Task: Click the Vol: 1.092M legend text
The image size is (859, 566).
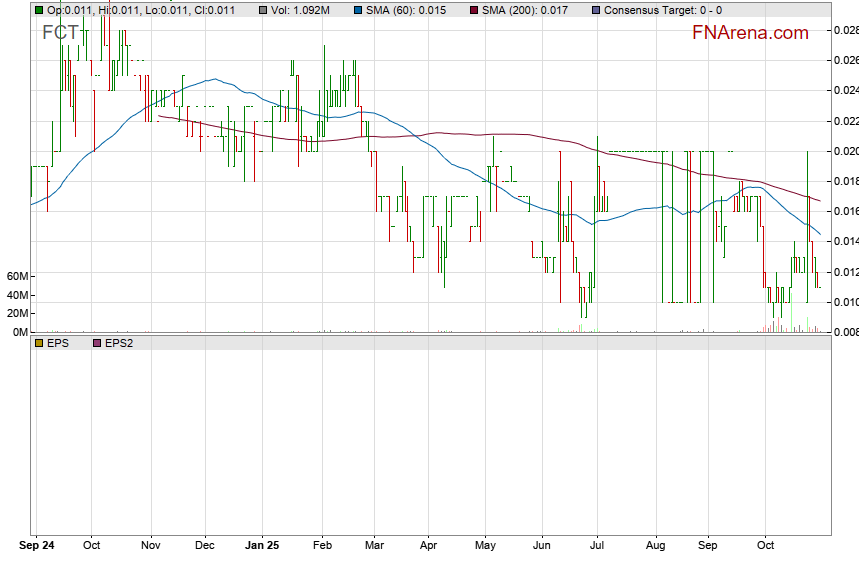Action: coord(305,10)
